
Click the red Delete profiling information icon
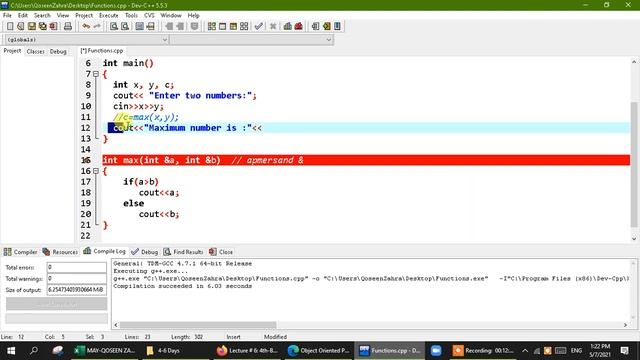point(299,26)
